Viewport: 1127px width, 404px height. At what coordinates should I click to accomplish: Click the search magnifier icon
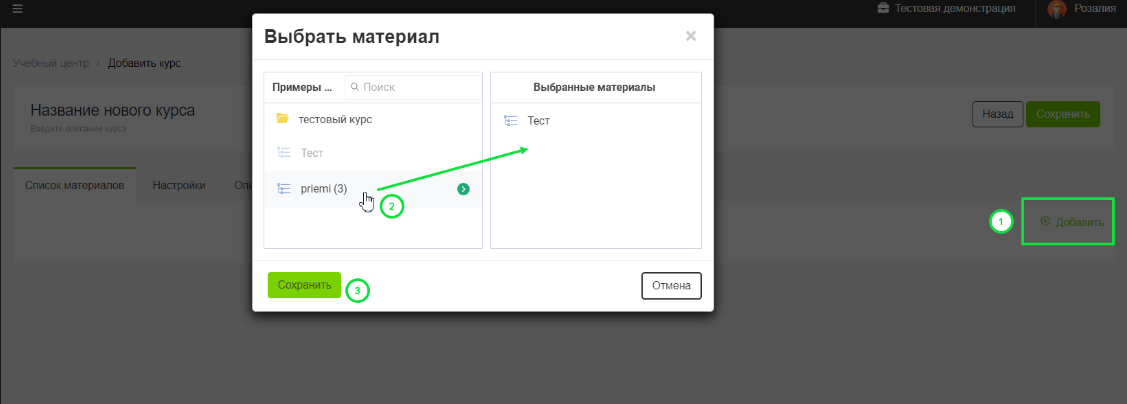[x=354, y=87]
